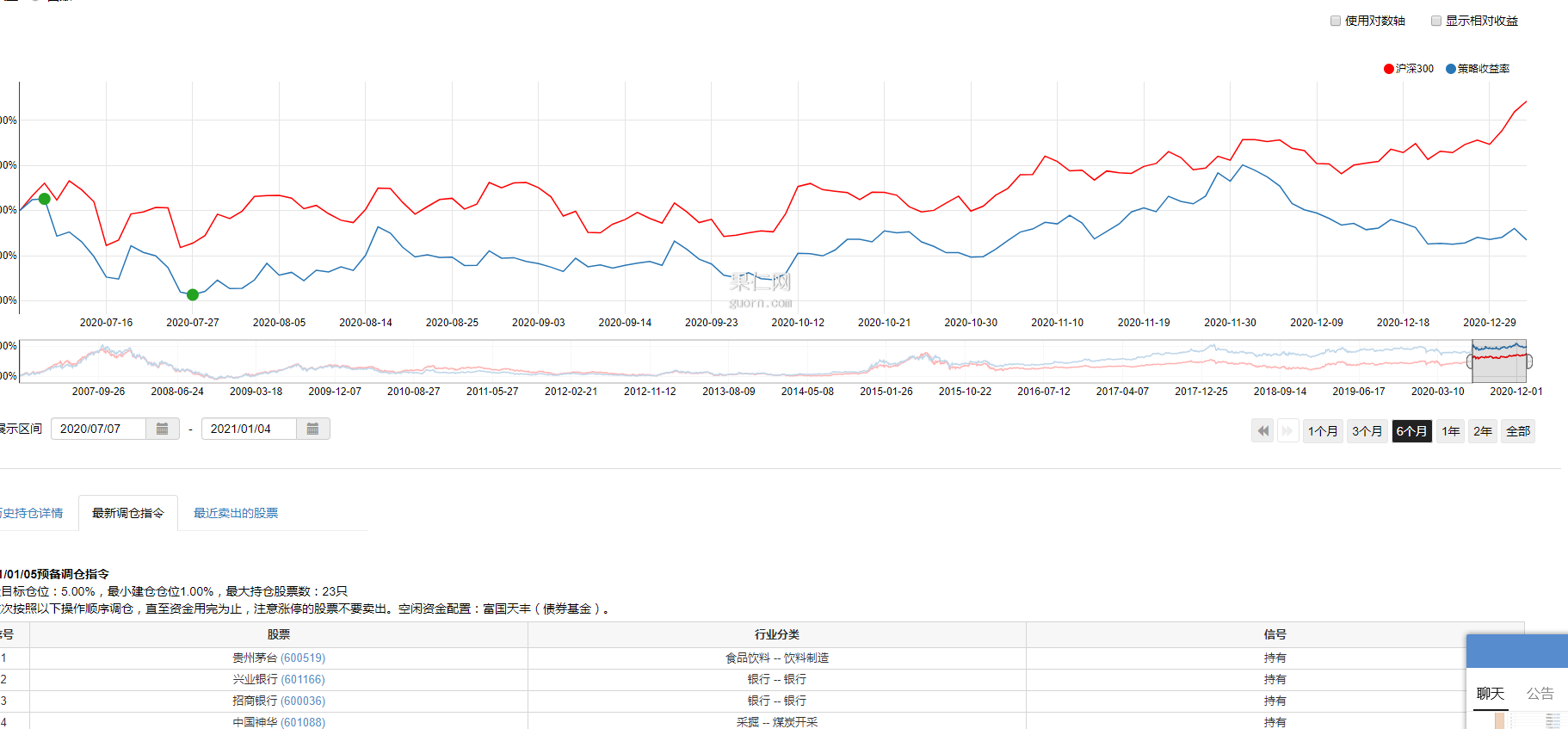Open the 最近卖出的股票 tab
Screen dimensions: 1568x729
point(236,513)
